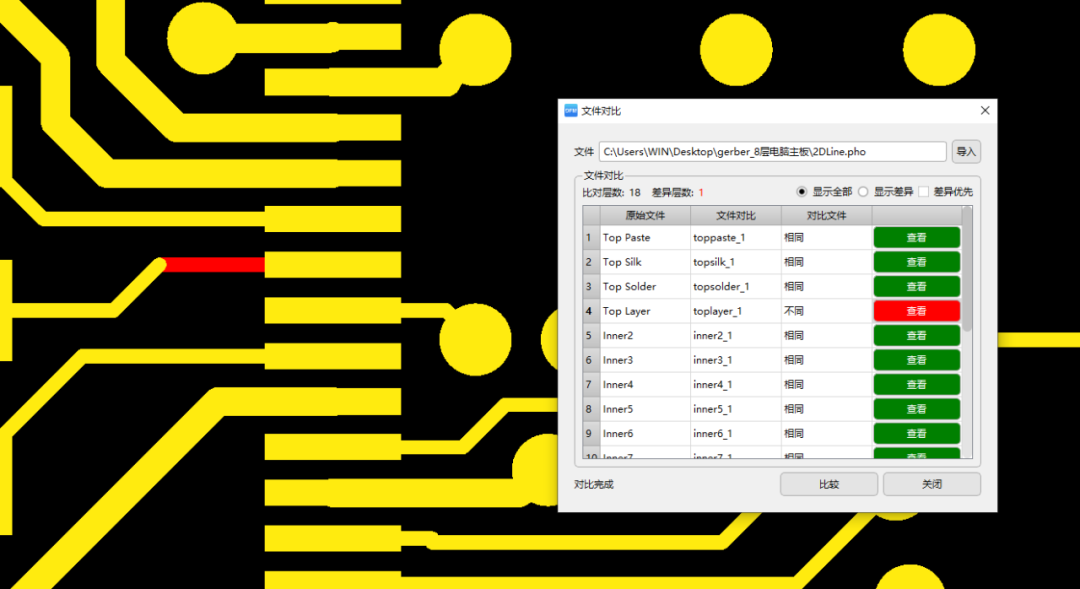Select the 显示全部 radio button
The width and height of the screenshot is (1080, 589).
[x=802, y=192]
